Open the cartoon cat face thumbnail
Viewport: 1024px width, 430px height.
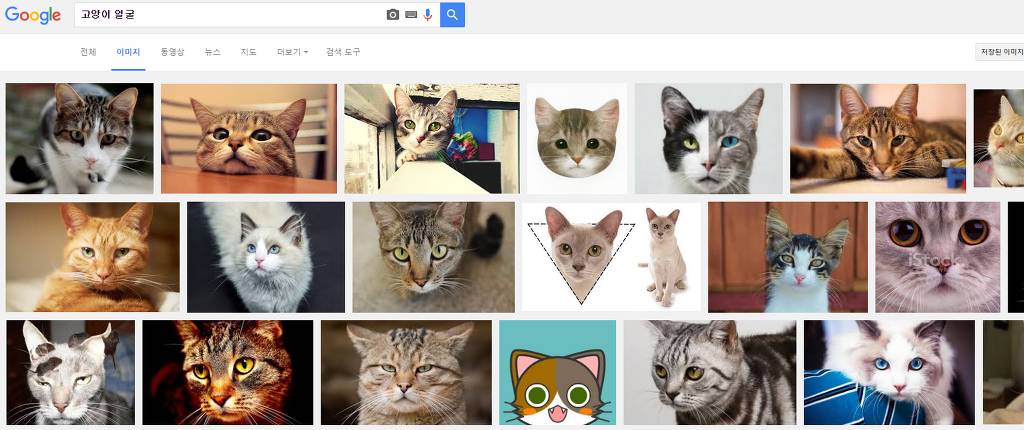[557, 373]
